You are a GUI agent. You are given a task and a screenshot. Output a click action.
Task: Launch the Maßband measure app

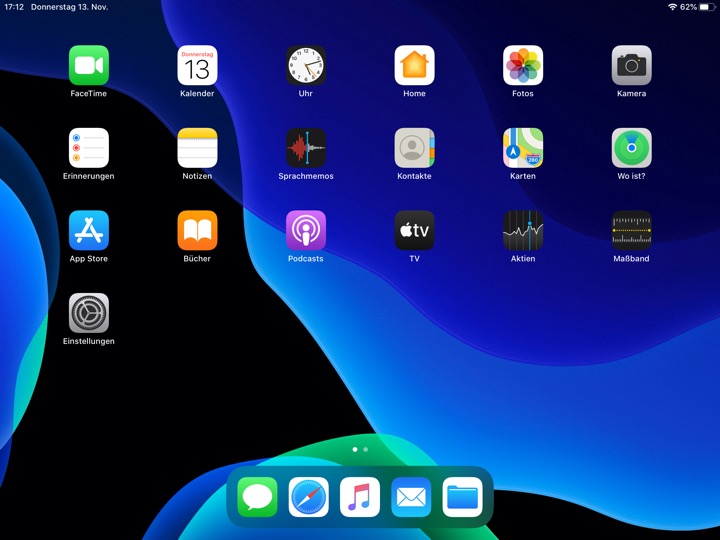point(631,231)
